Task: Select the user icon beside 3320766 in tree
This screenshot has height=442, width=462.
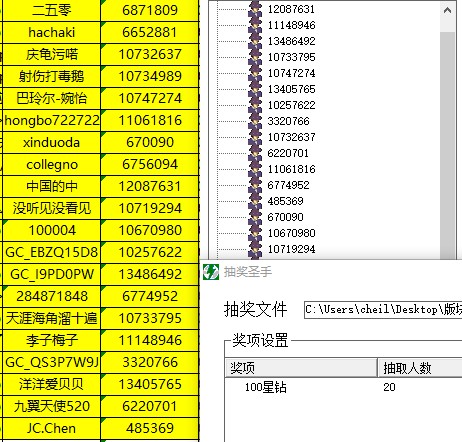Action: [255, 121]
